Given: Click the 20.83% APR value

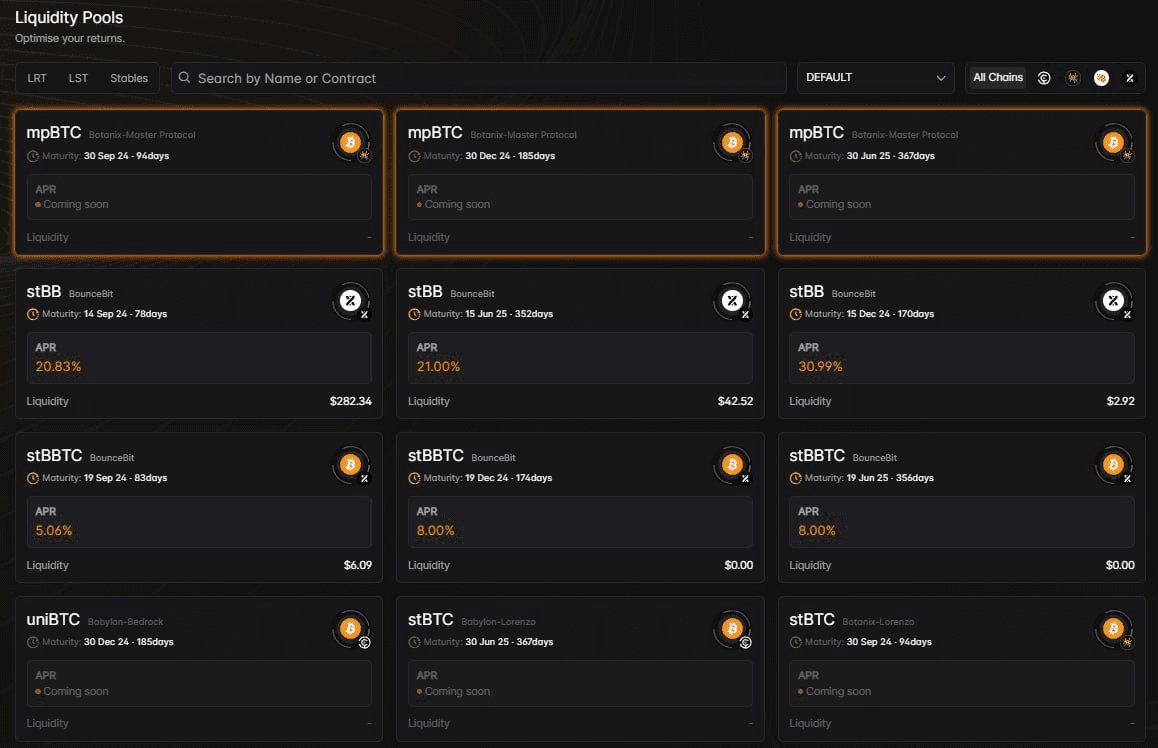Looking at the screenshot, I should point(58,366).
